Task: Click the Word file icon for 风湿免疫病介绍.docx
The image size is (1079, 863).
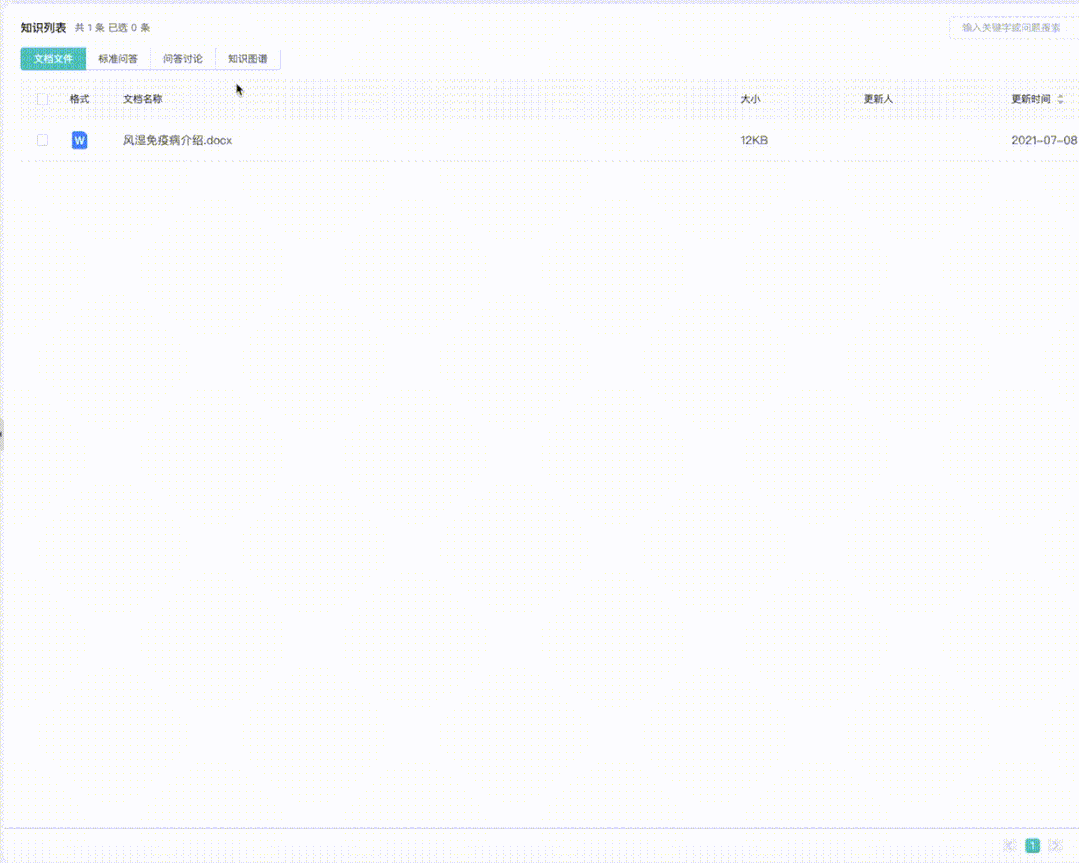Action: pyautogui.click(x=79, y=140)
